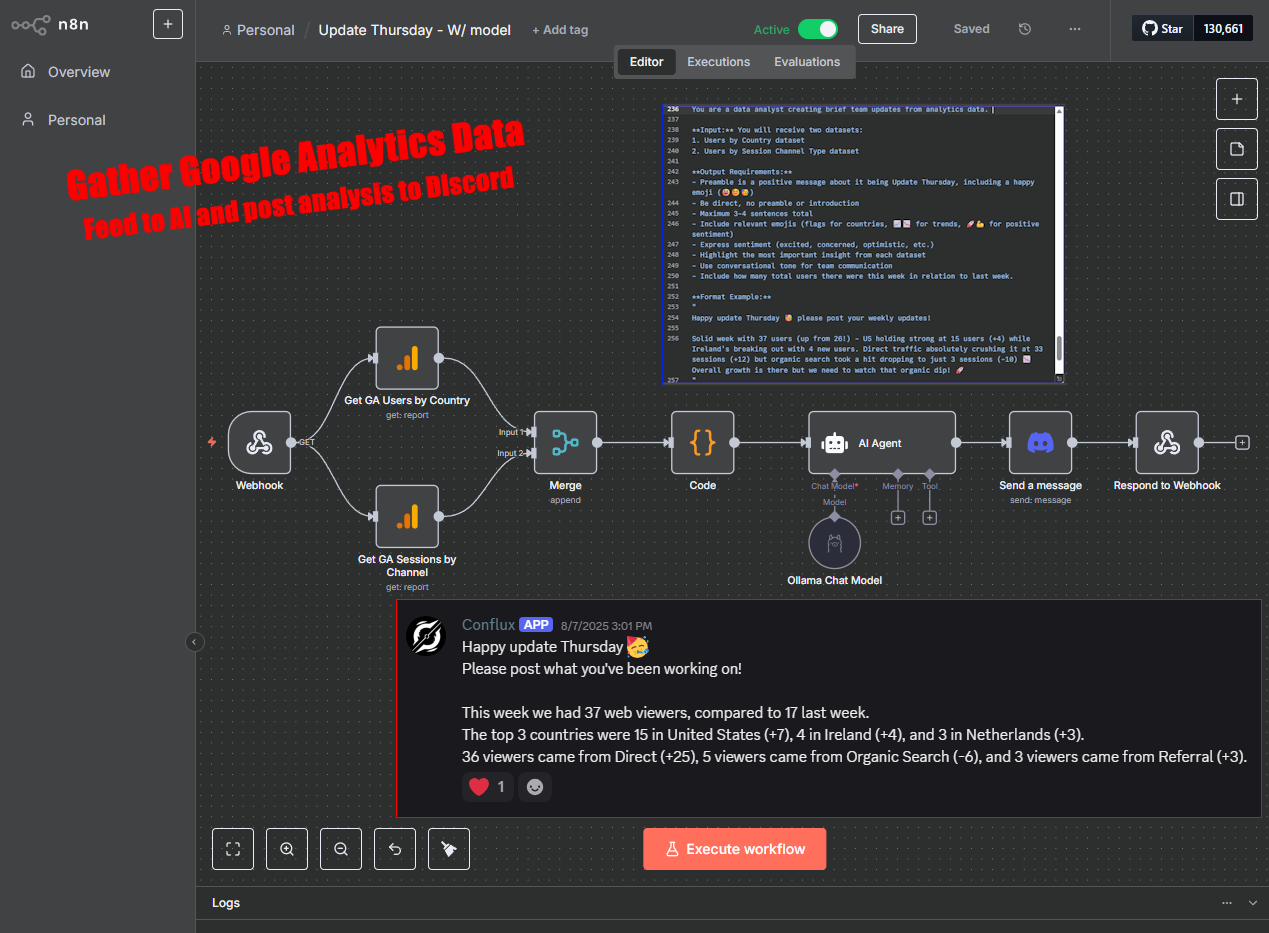This screenshot has width=1269, height=933.
Task: Click the fit-to-view icon
Action: [x=233, y=849]
